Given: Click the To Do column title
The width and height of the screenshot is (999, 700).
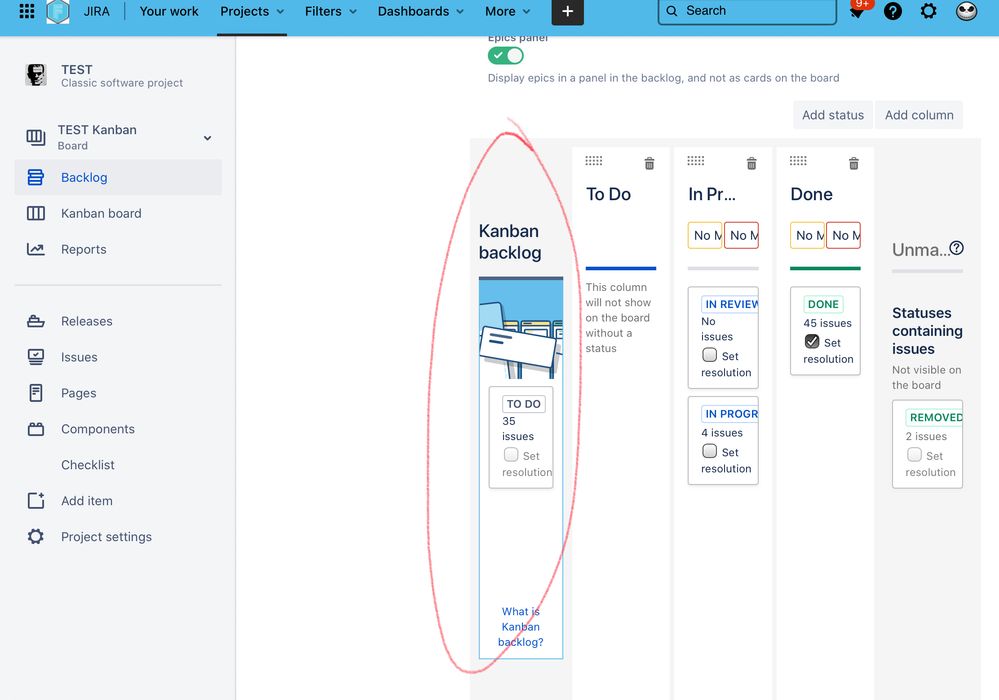Looking at the screenshot, I should pos(608,194).
